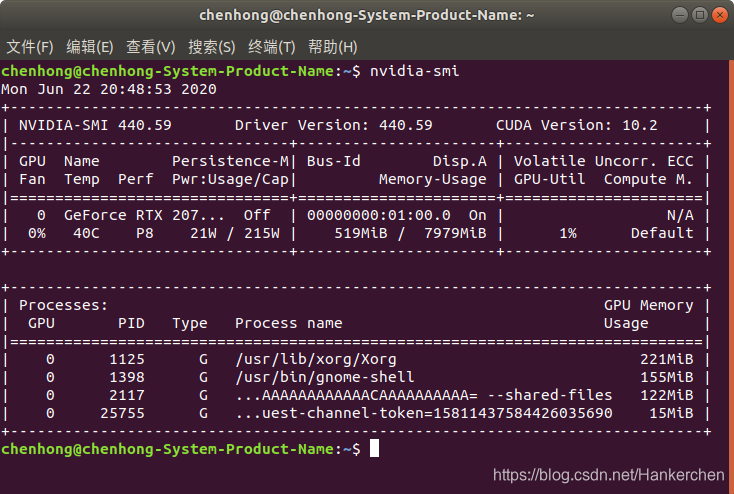
Task: Click the Compute M. header text
Action: coord(648,179)
